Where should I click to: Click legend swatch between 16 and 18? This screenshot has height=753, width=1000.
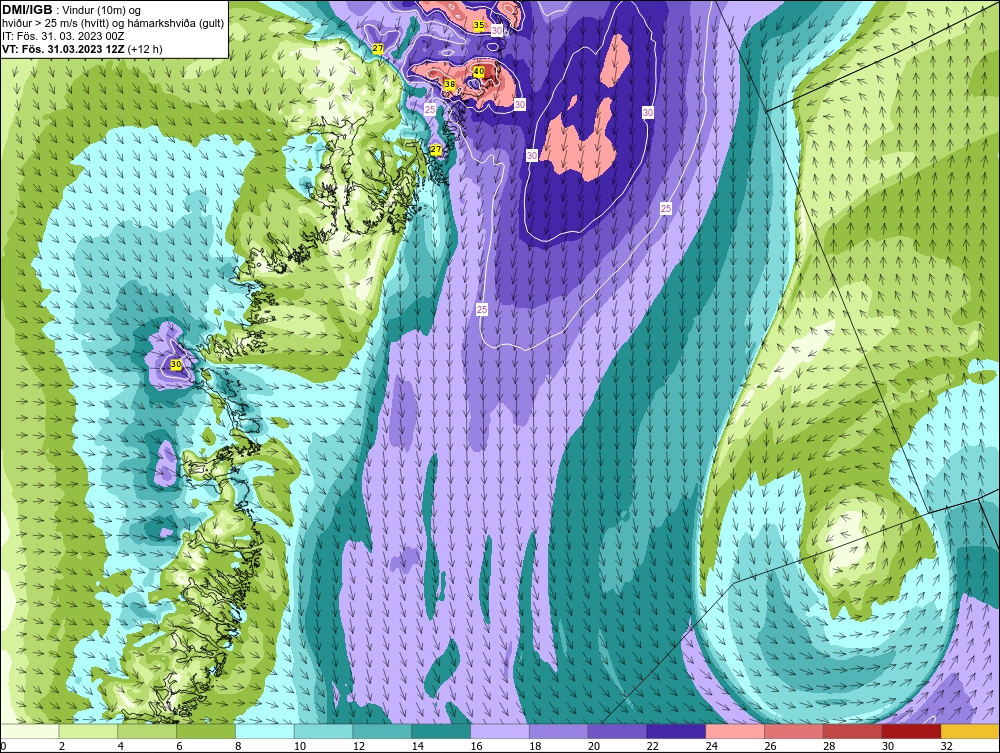coord(500,732)
